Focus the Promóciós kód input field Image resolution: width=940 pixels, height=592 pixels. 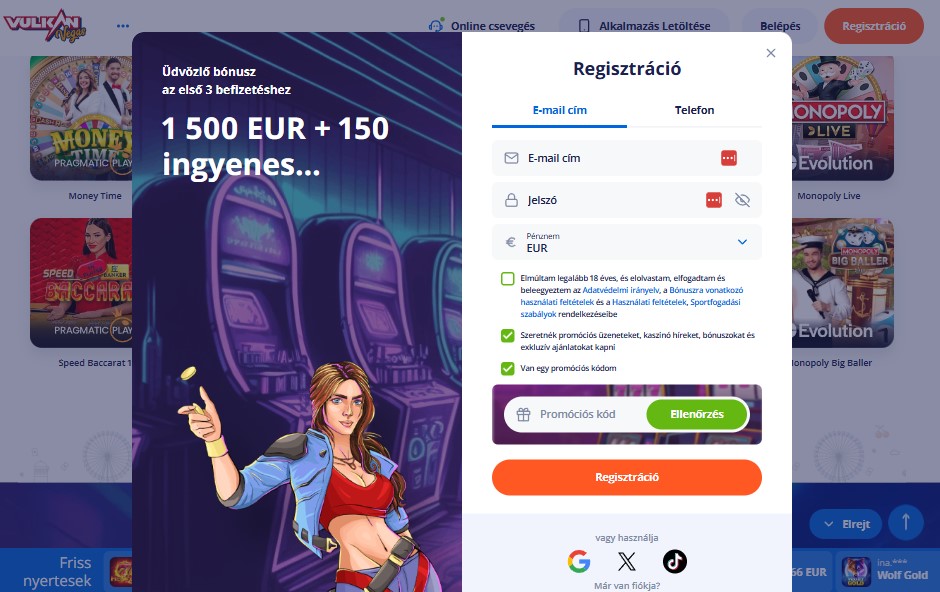click(577, 414)
